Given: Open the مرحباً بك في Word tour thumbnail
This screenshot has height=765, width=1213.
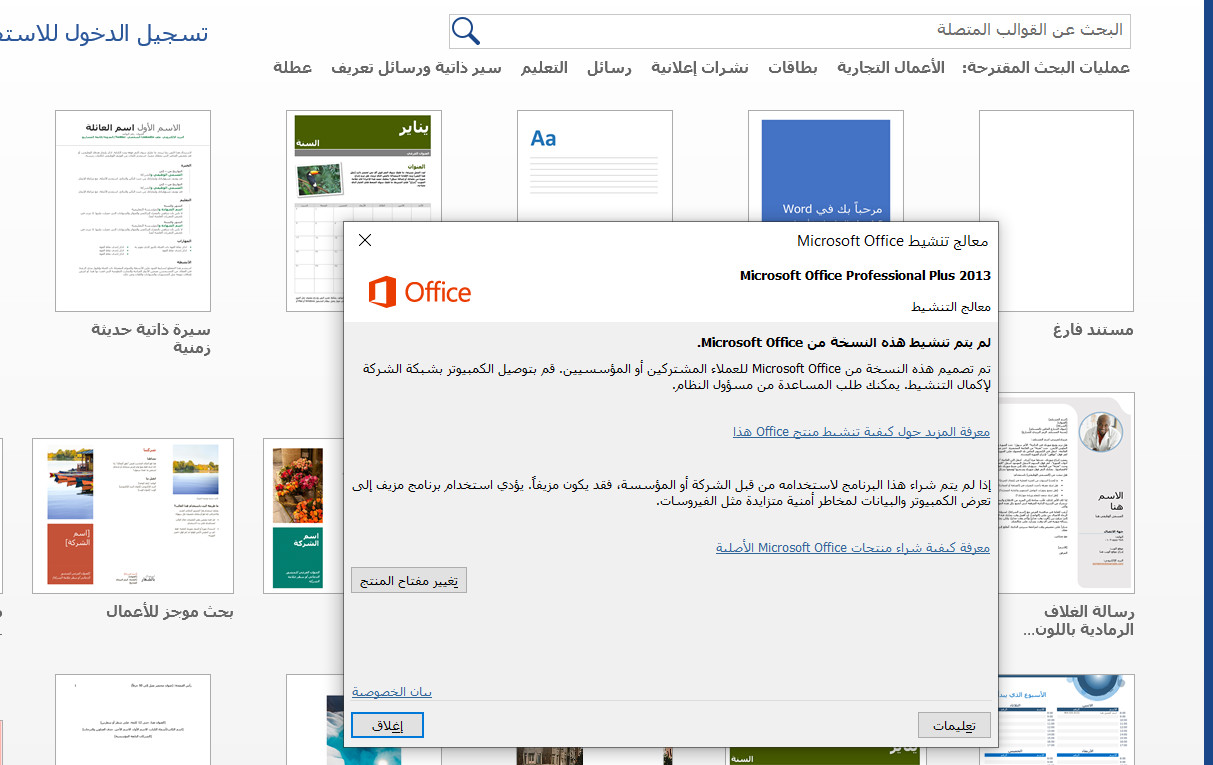Looking at the screenshot, I should (x=825, y=165).
